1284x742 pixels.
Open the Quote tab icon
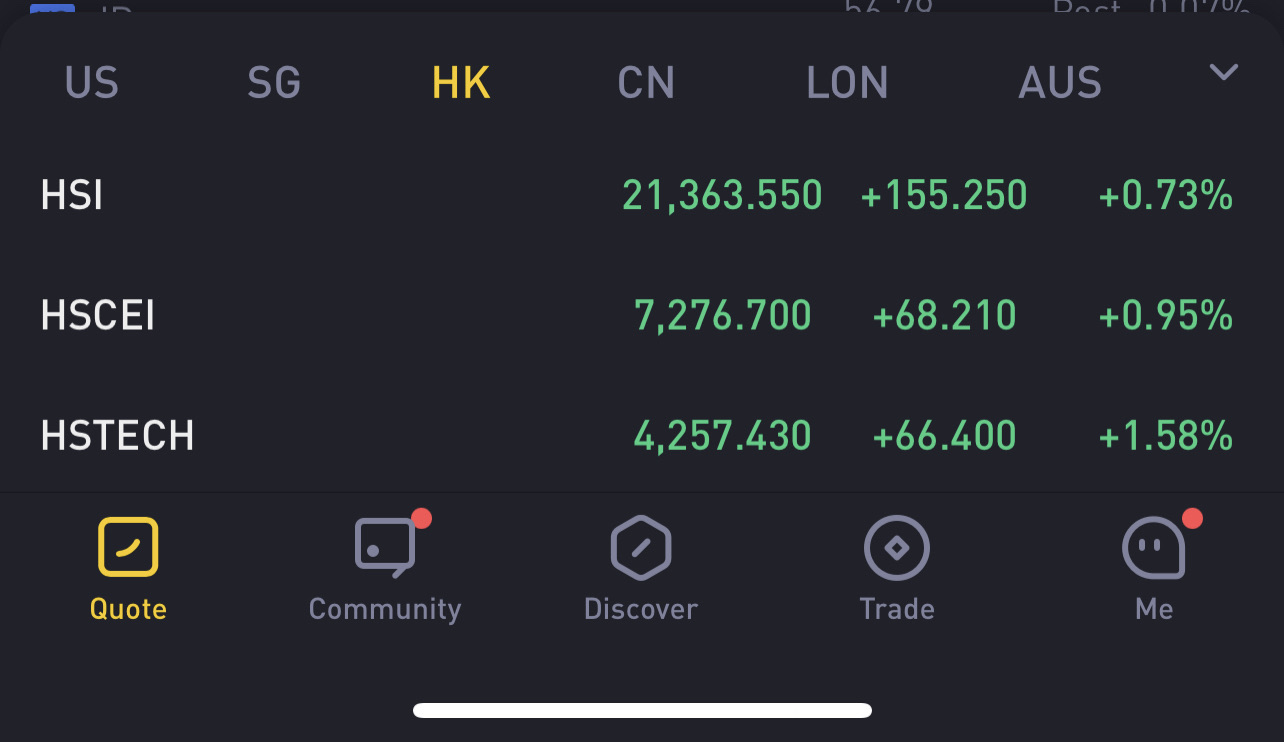[x=128, y=547]
